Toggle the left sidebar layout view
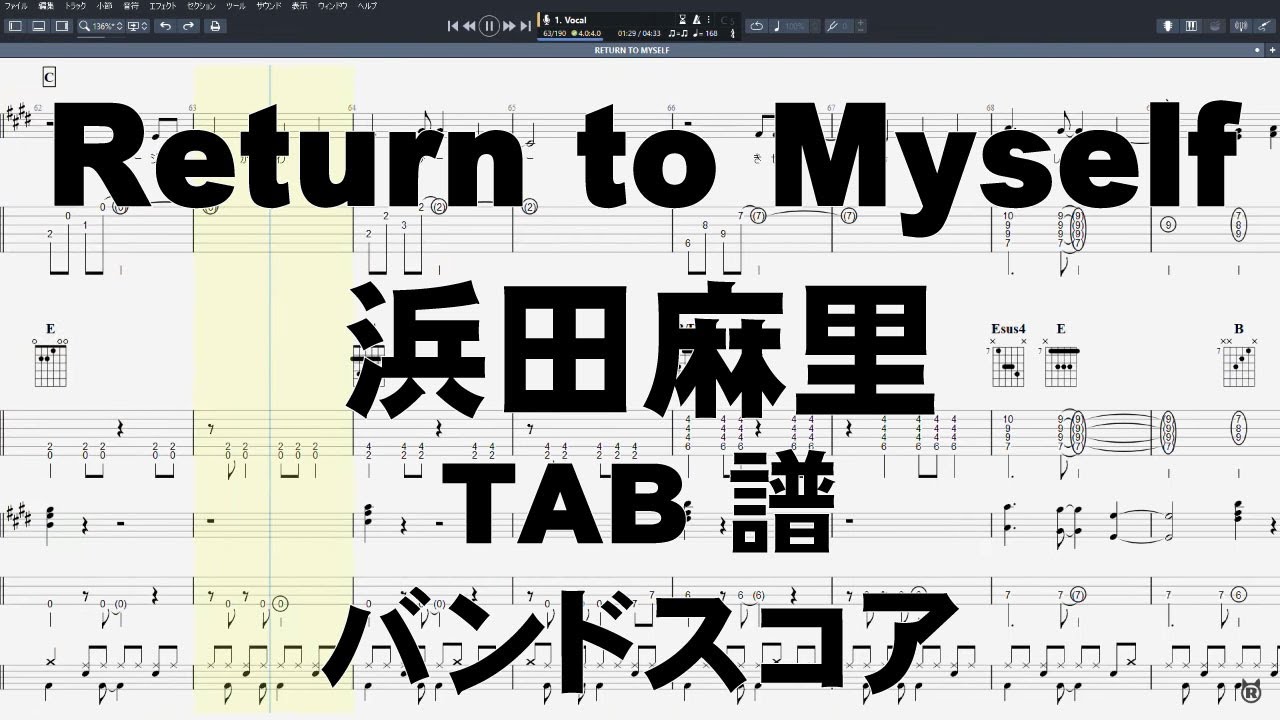The height and width of the screenshot is (720, 1280). click(x=14, y=26)
